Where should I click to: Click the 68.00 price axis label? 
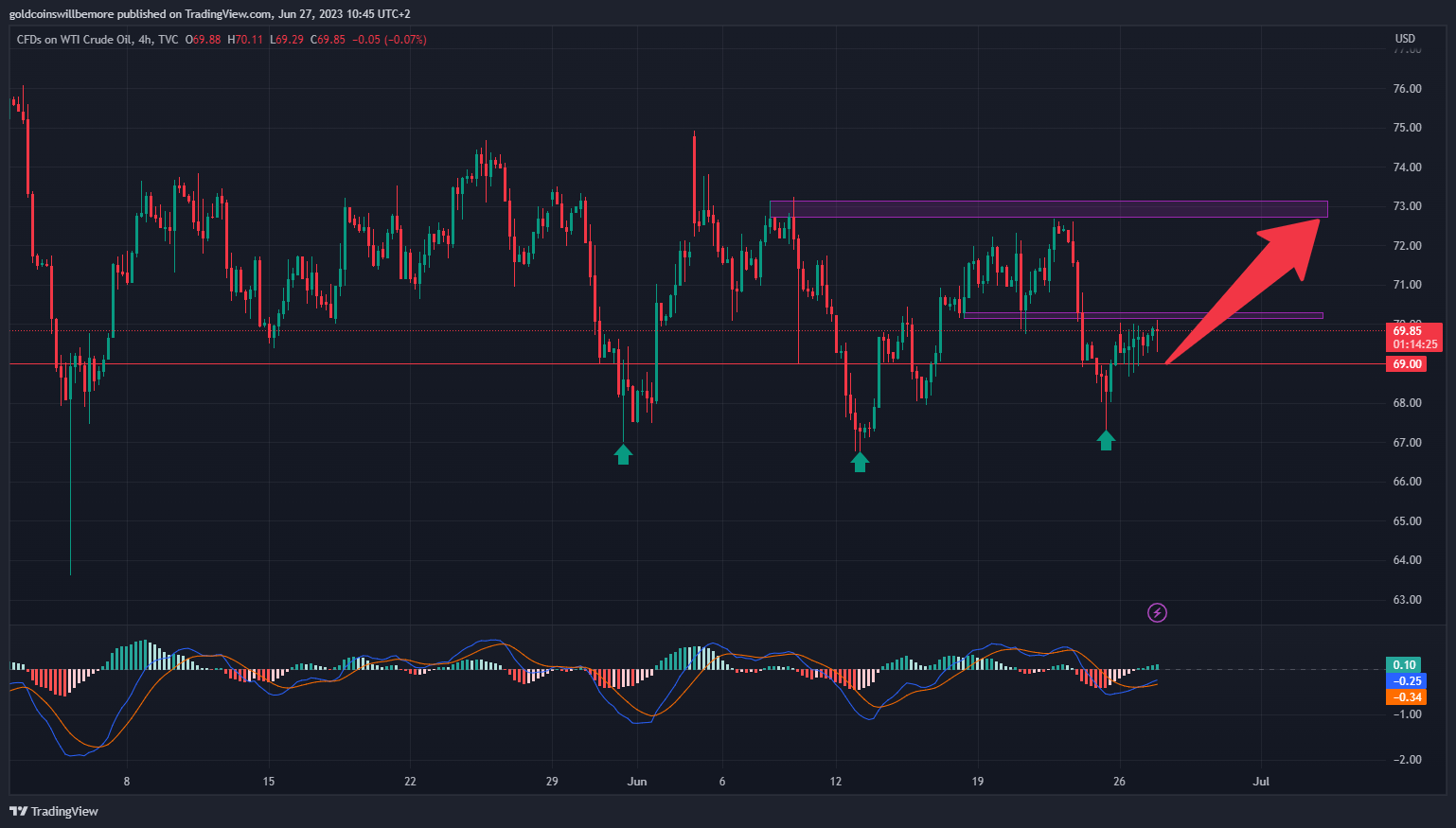1407,403
